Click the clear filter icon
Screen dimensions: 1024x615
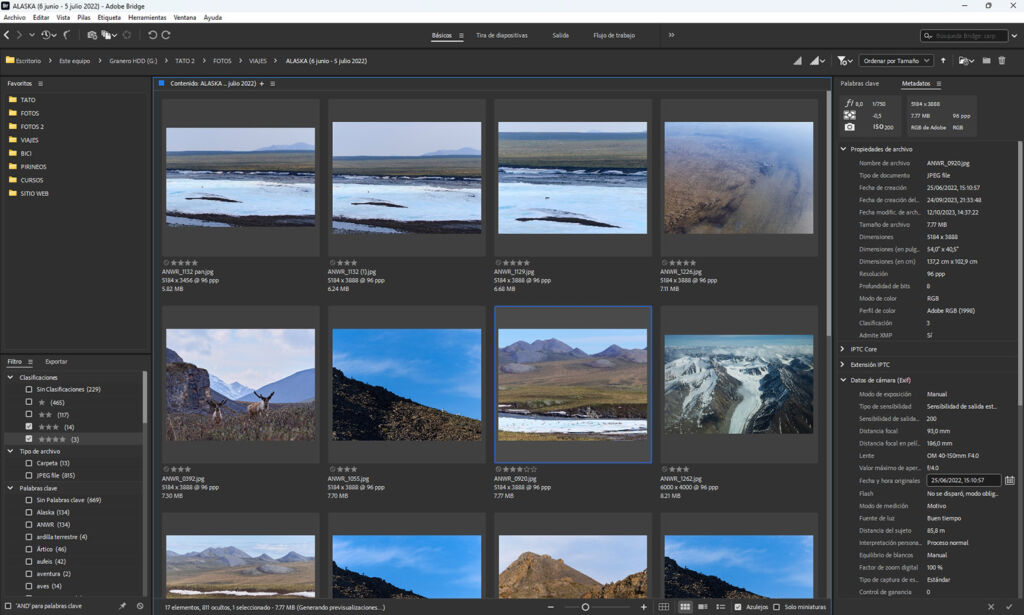[x=140, y=606]
